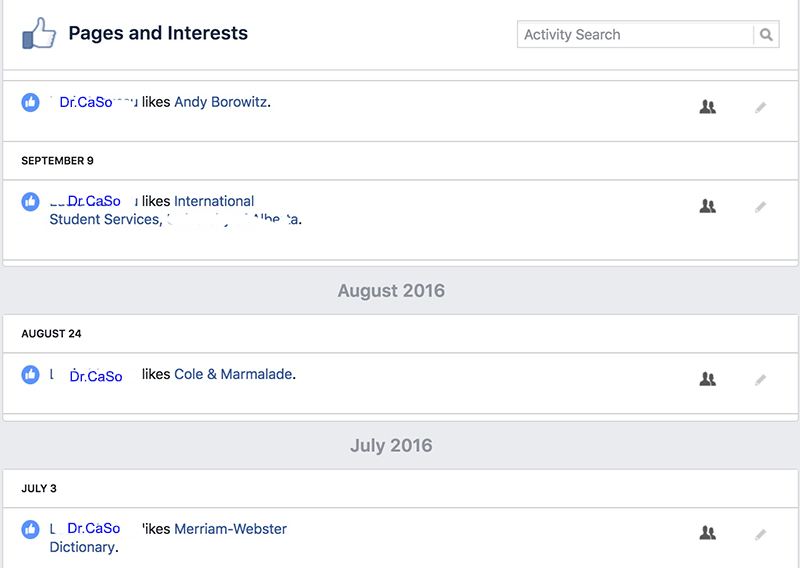
Task: Open audience selector for Andy Borowitz like
Action: pyautogui.click(x=708, y=107)
